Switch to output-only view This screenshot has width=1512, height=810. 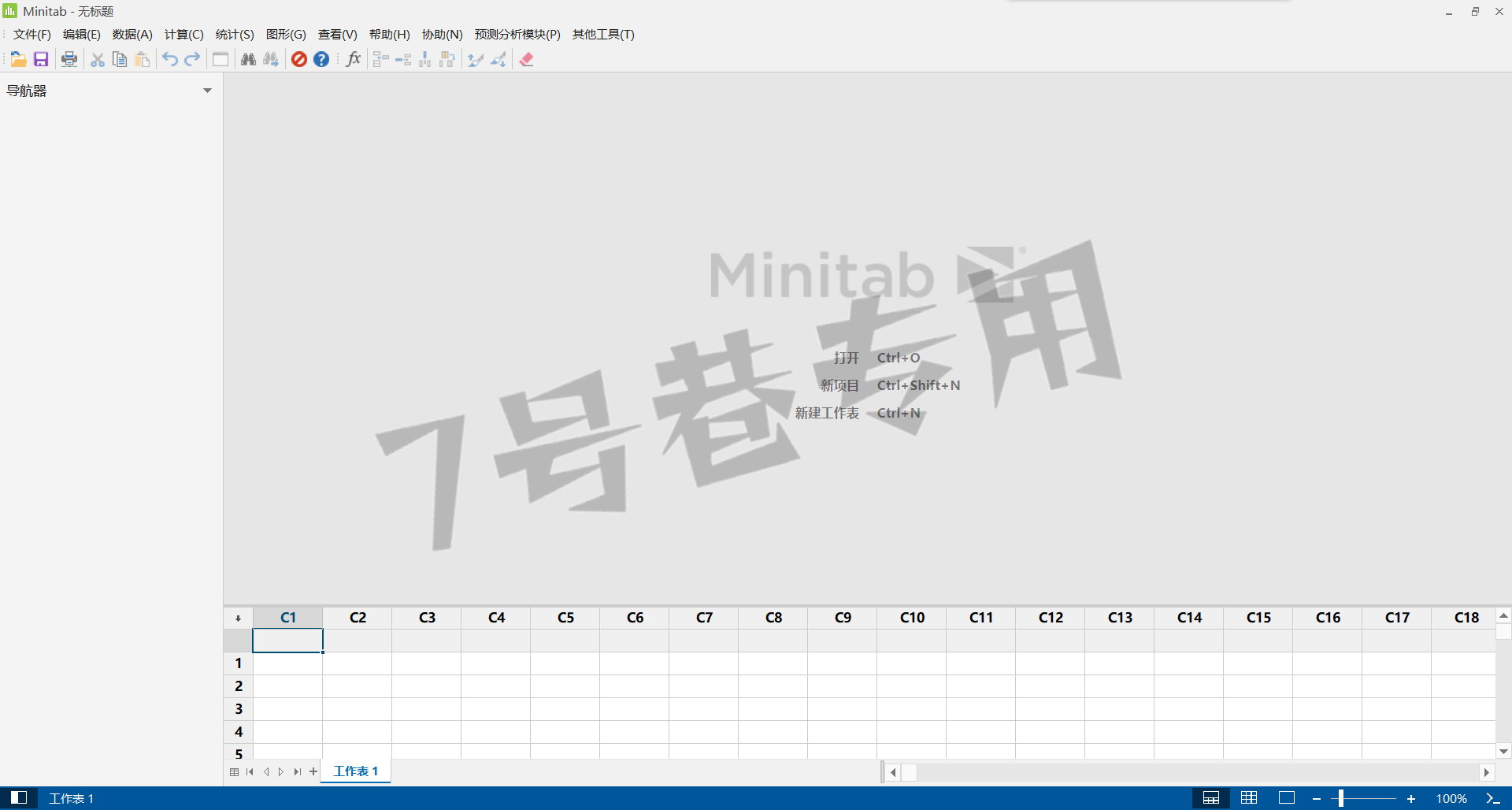coord(1287,798)
